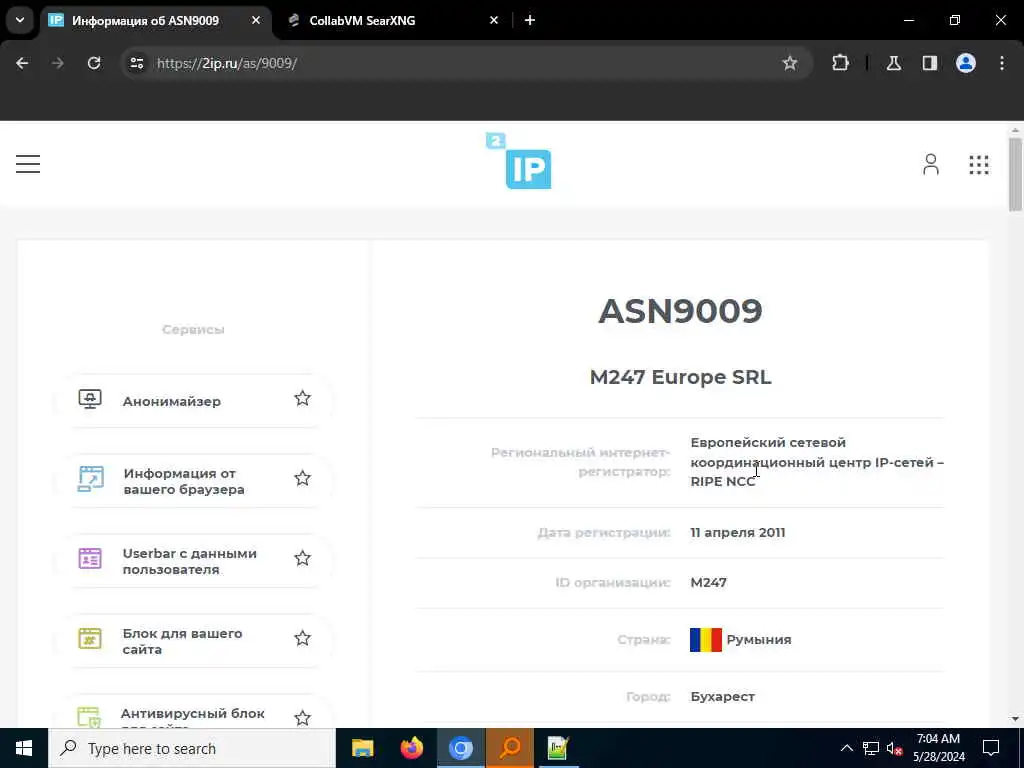Open the services grid icon
This screenshot has width=1024, height=768.
tap(978, 165)
